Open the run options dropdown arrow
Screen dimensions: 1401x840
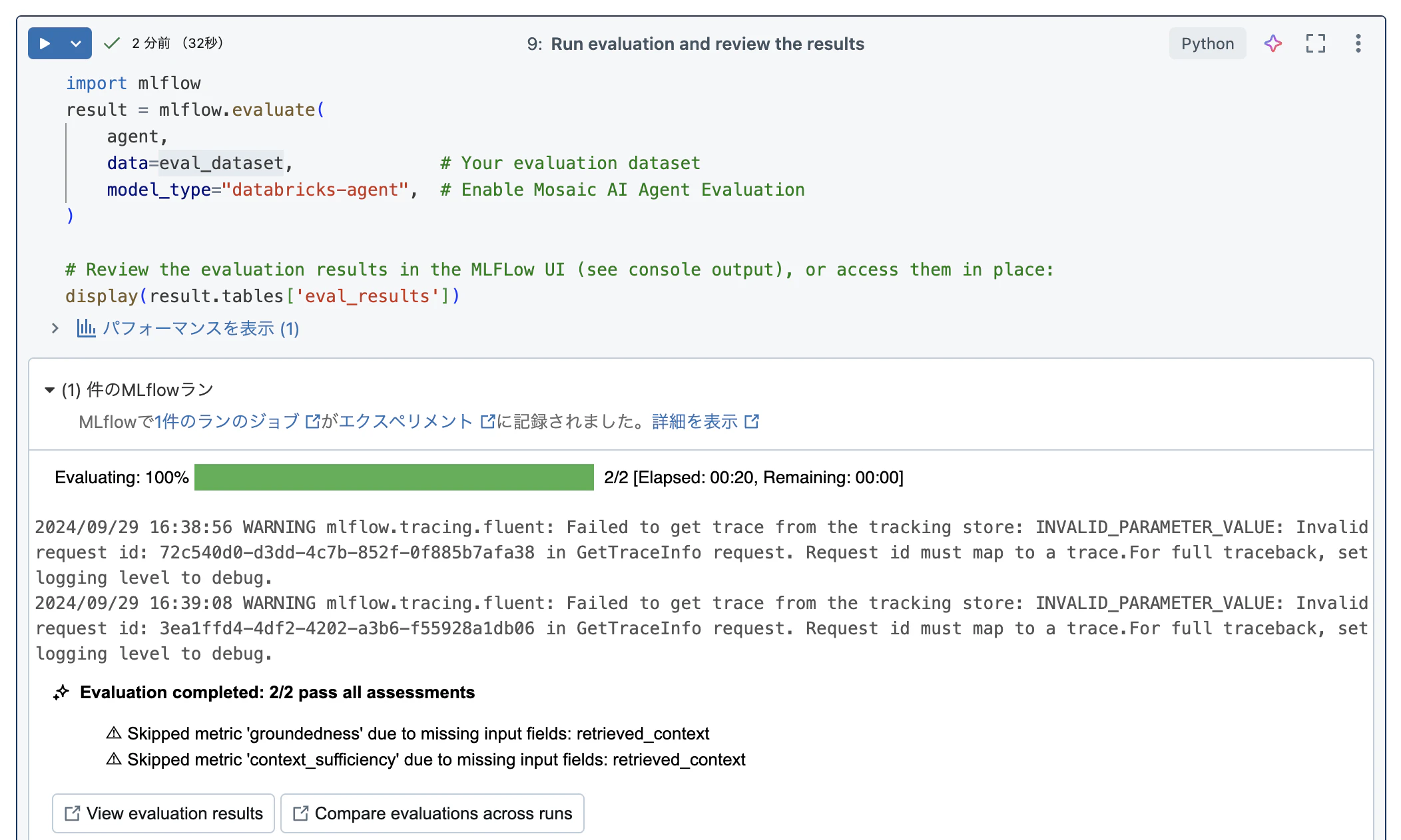pos(77,44)
